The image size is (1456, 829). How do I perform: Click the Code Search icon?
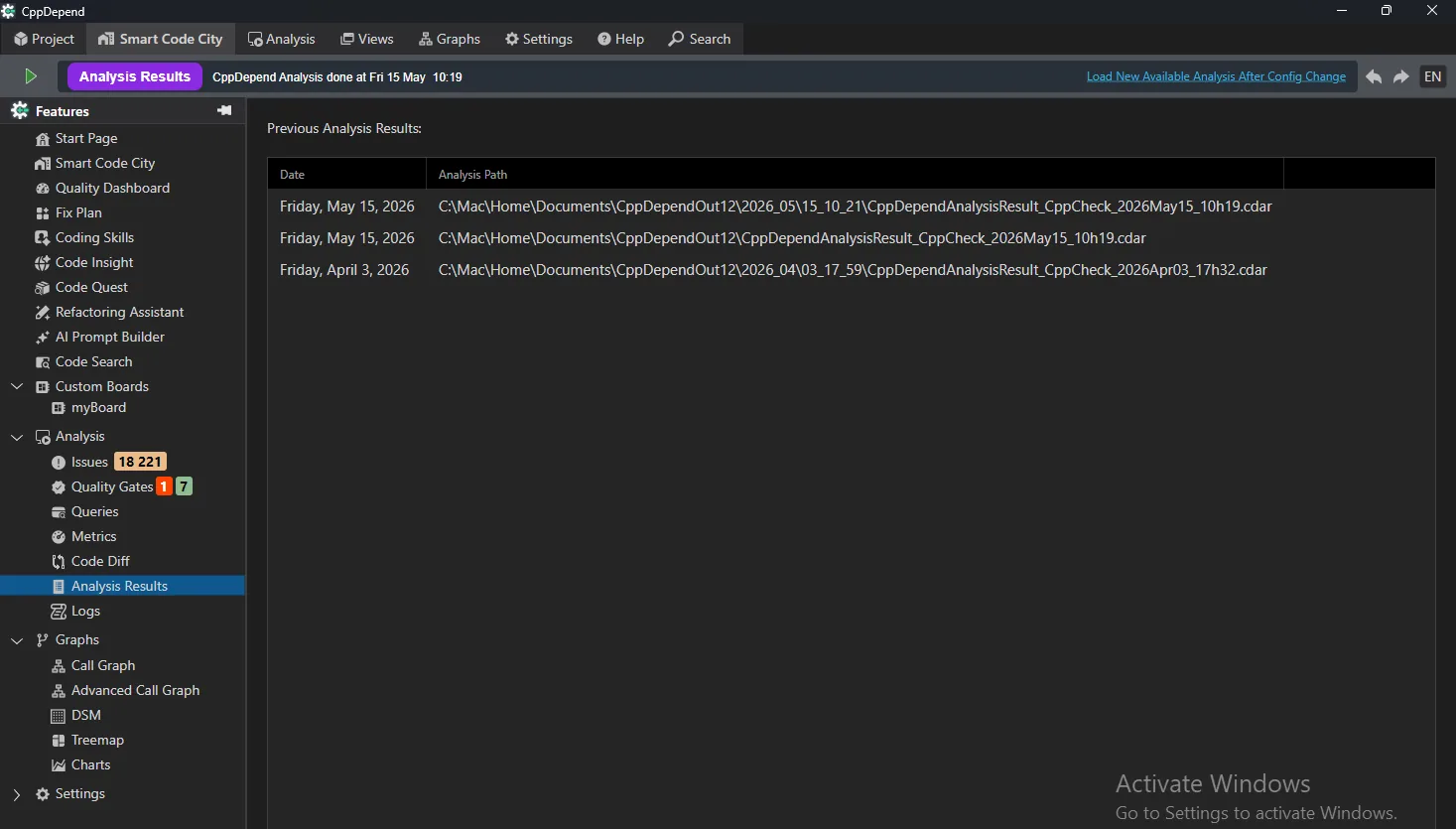click(x=42, y=362)
